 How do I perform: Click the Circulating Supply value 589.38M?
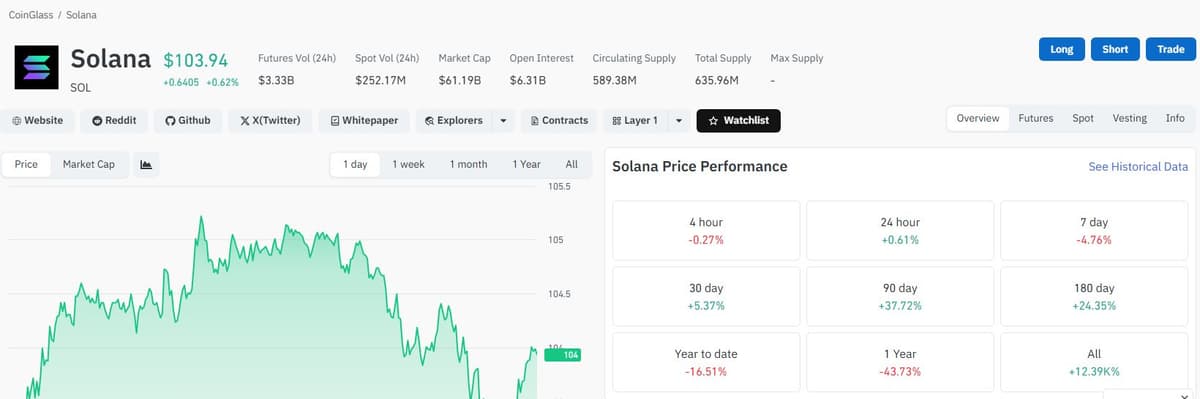615,80
